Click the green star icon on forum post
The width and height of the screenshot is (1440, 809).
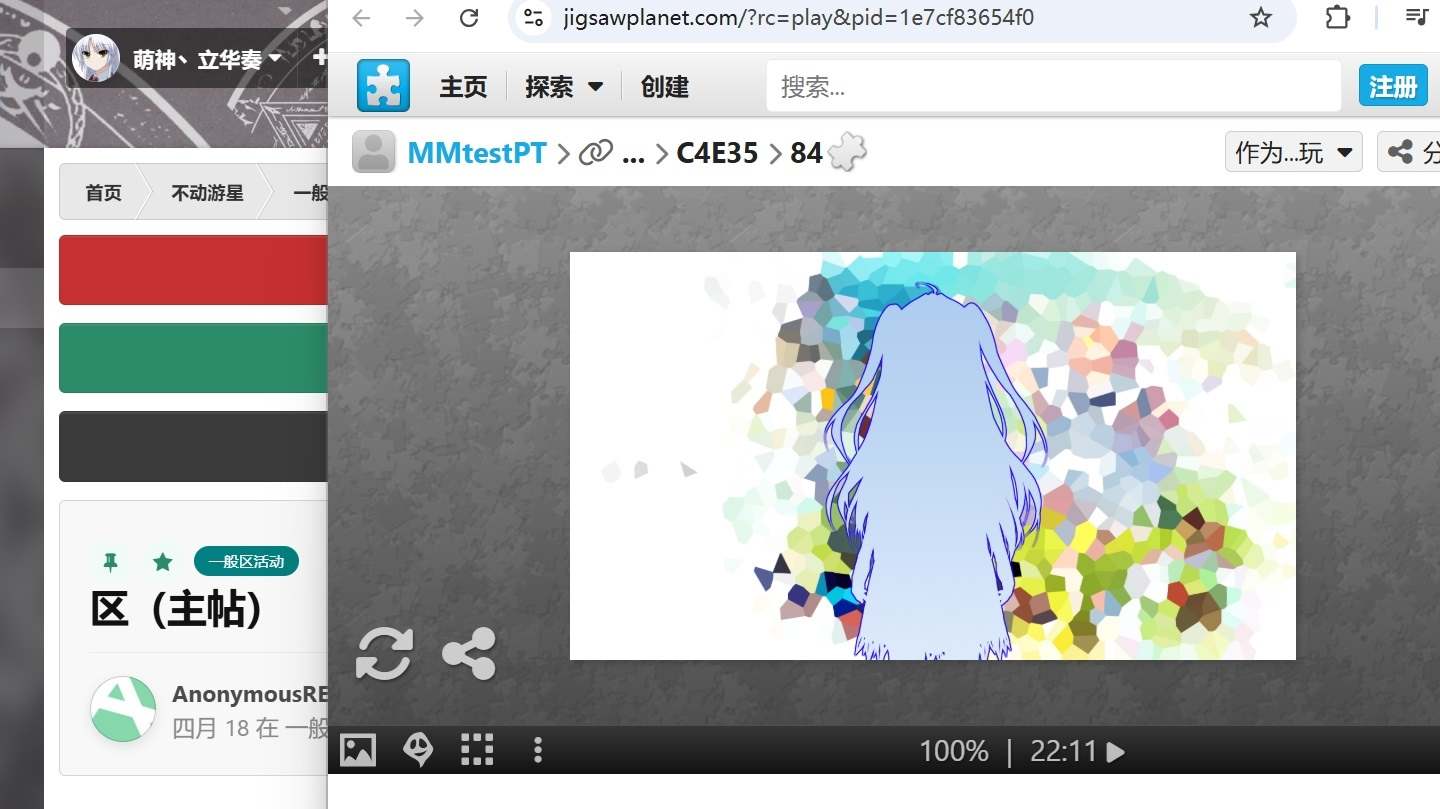162,562
